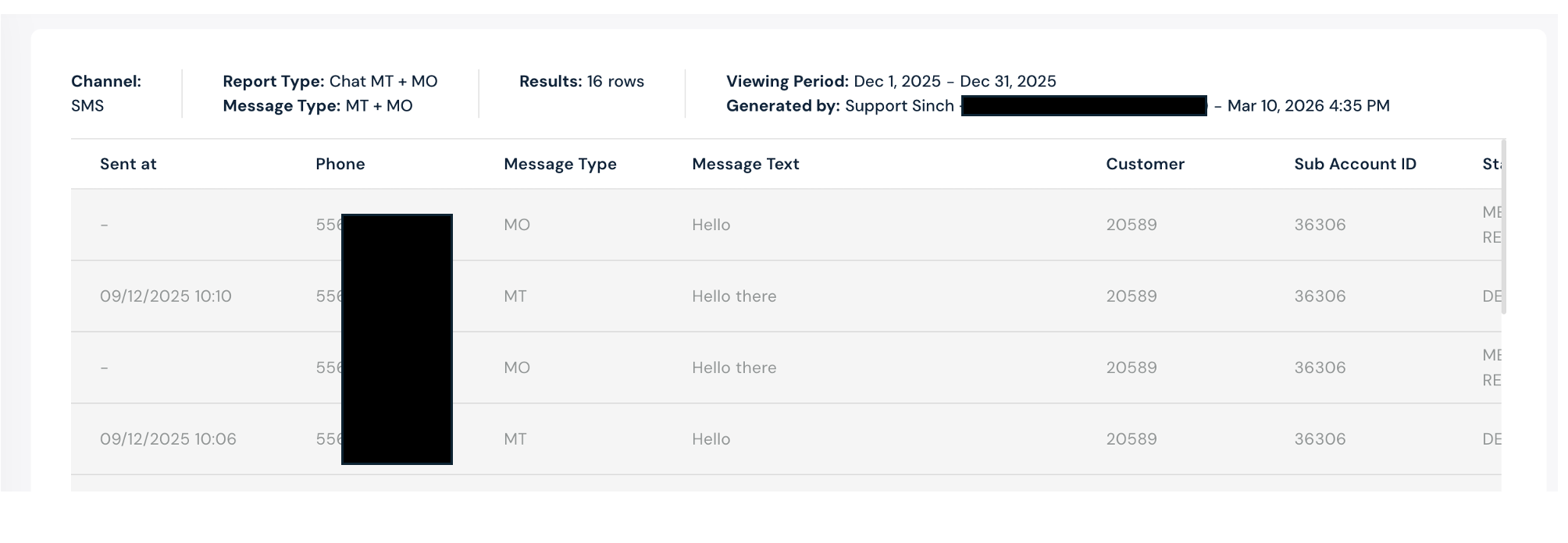The height and width of the screenshot is (543, 1568).
Task: Sort by the Phone column header
Action: point(340,164)
